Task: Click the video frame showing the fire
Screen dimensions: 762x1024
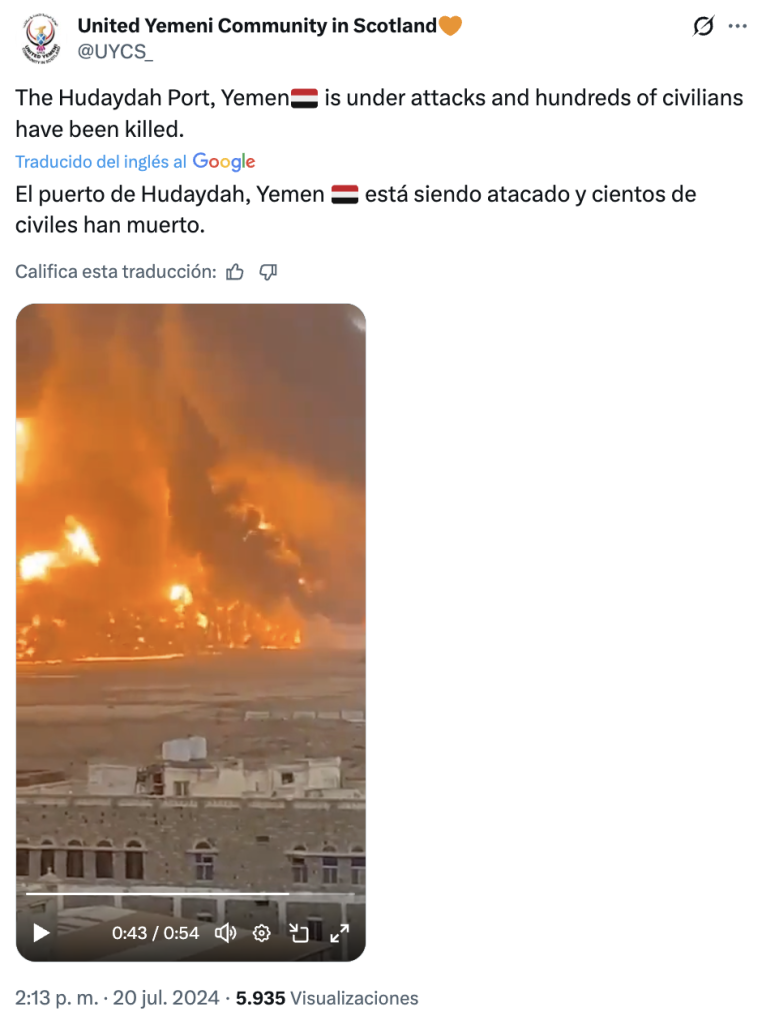Action: [x=191, y=588]
